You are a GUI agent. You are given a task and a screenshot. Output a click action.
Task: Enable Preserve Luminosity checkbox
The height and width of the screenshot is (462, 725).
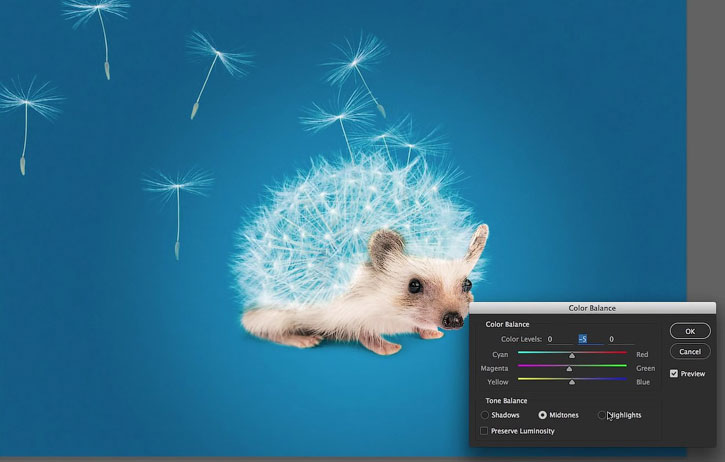click(x=484, y=431)
